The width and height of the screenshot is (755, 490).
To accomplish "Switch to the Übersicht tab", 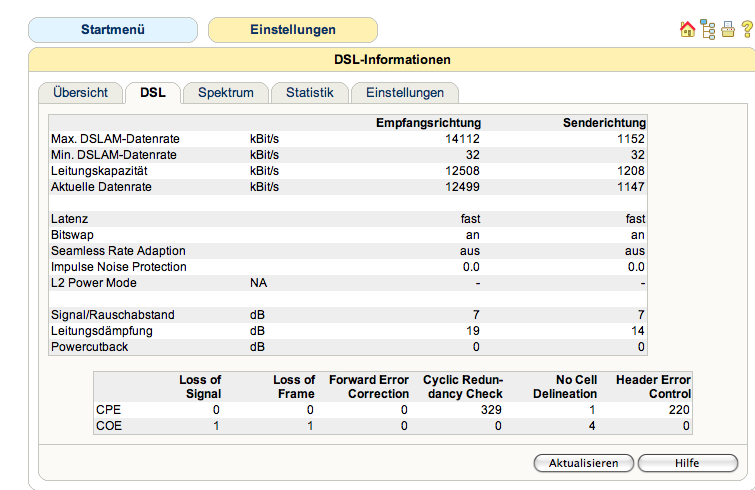I will tap(80, 92).
